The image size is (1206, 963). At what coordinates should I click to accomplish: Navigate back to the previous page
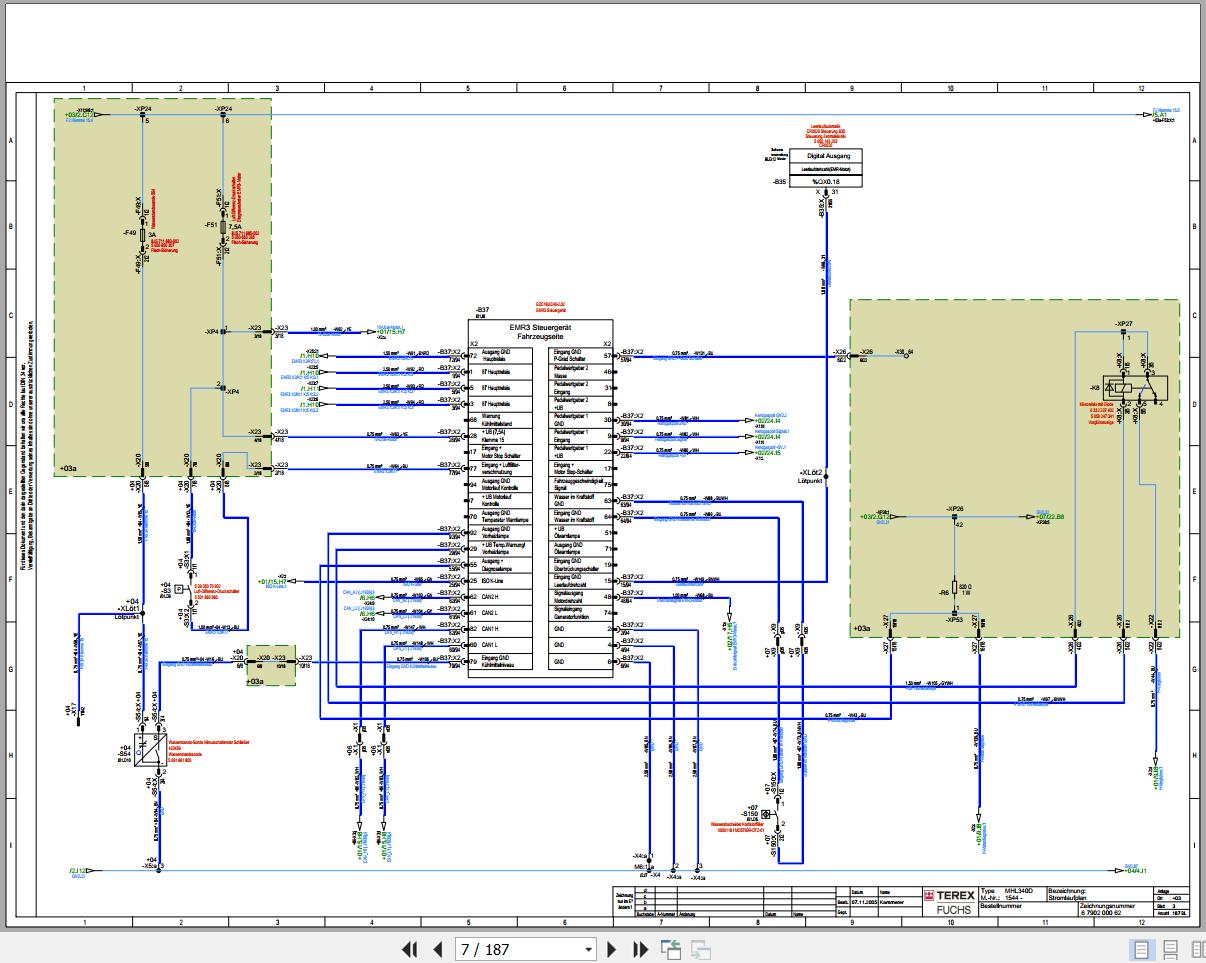click(x=437, y=949)
